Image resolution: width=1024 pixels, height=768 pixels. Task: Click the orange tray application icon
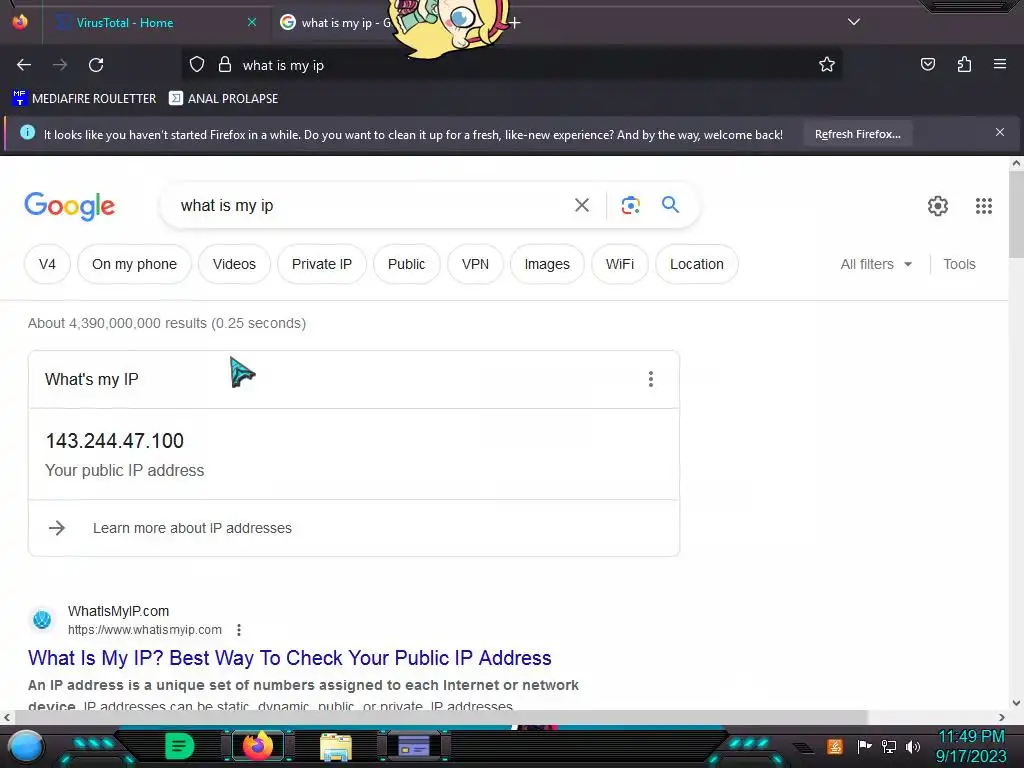point(835,746)
